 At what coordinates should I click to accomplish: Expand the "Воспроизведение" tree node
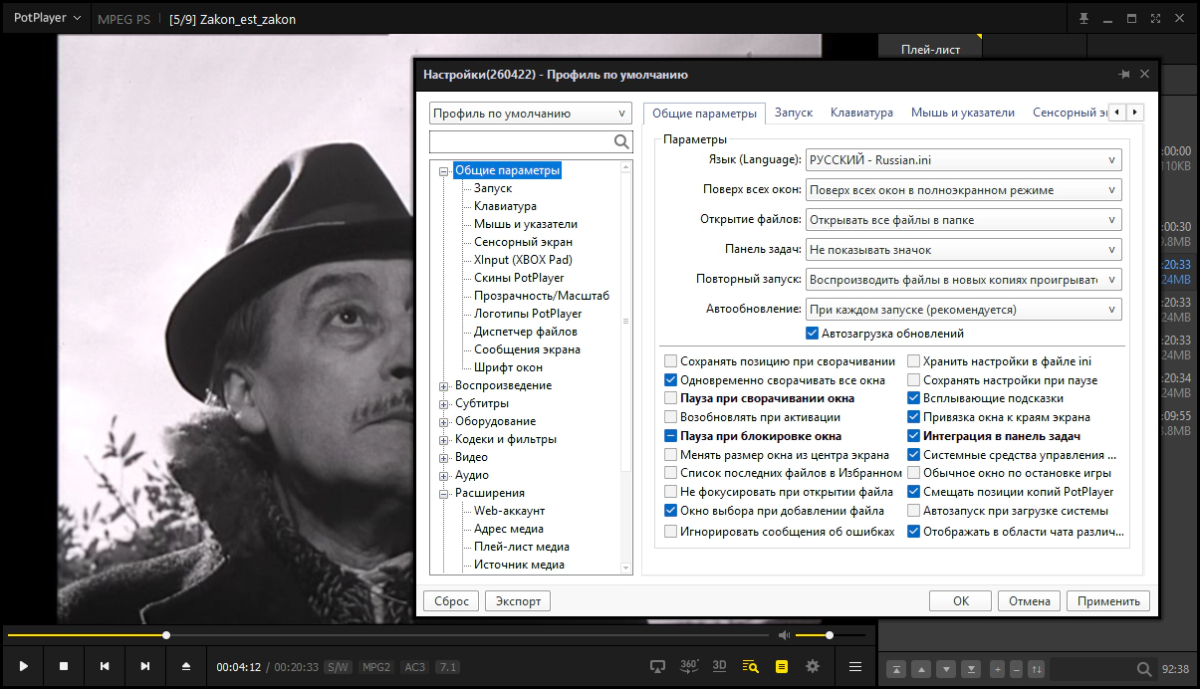coord(444,386)
